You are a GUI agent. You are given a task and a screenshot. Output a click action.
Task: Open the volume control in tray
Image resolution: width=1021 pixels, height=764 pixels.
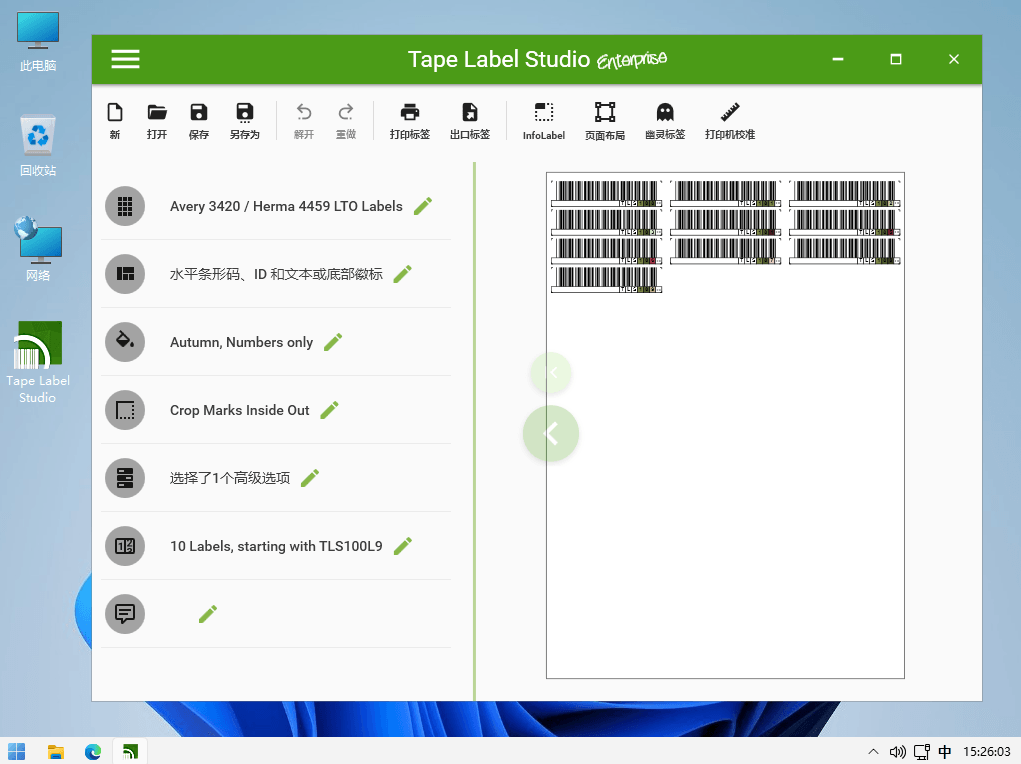click(x=897, y=752)
